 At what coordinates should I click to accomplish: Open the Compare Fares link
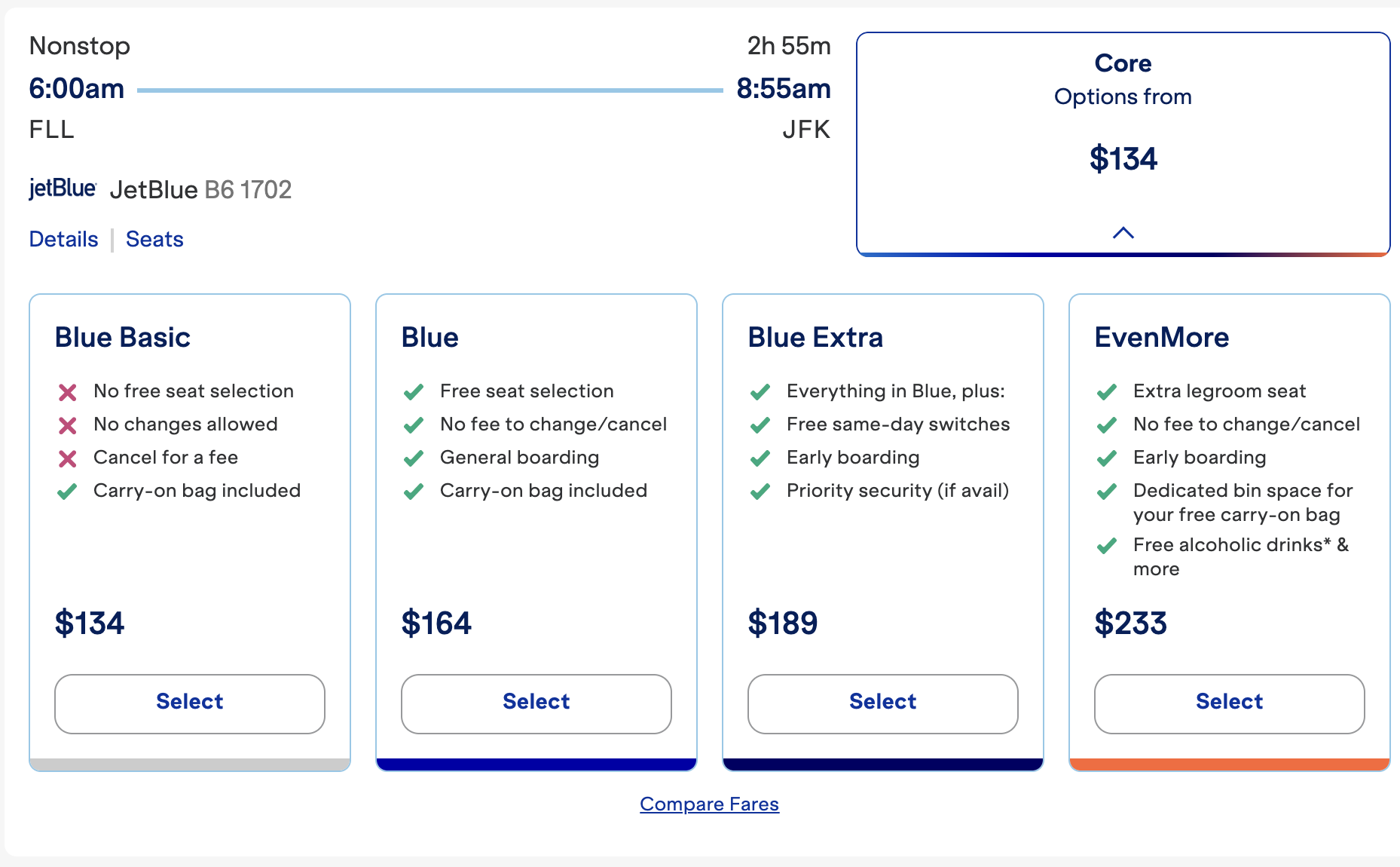(x=709, y=804)
